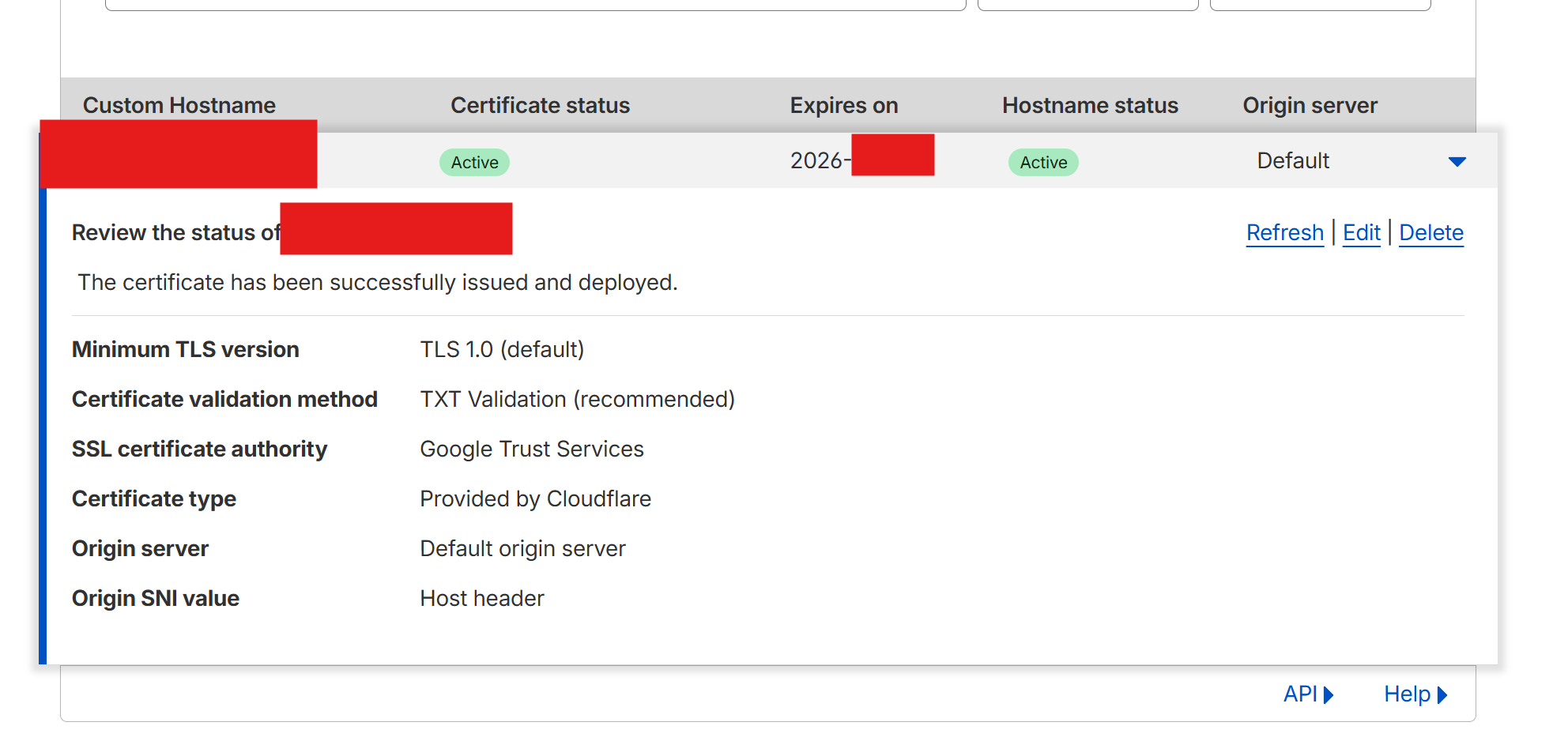Select the Expires on column header
This screenshot has width=1568, height=756.
point(843,106)
